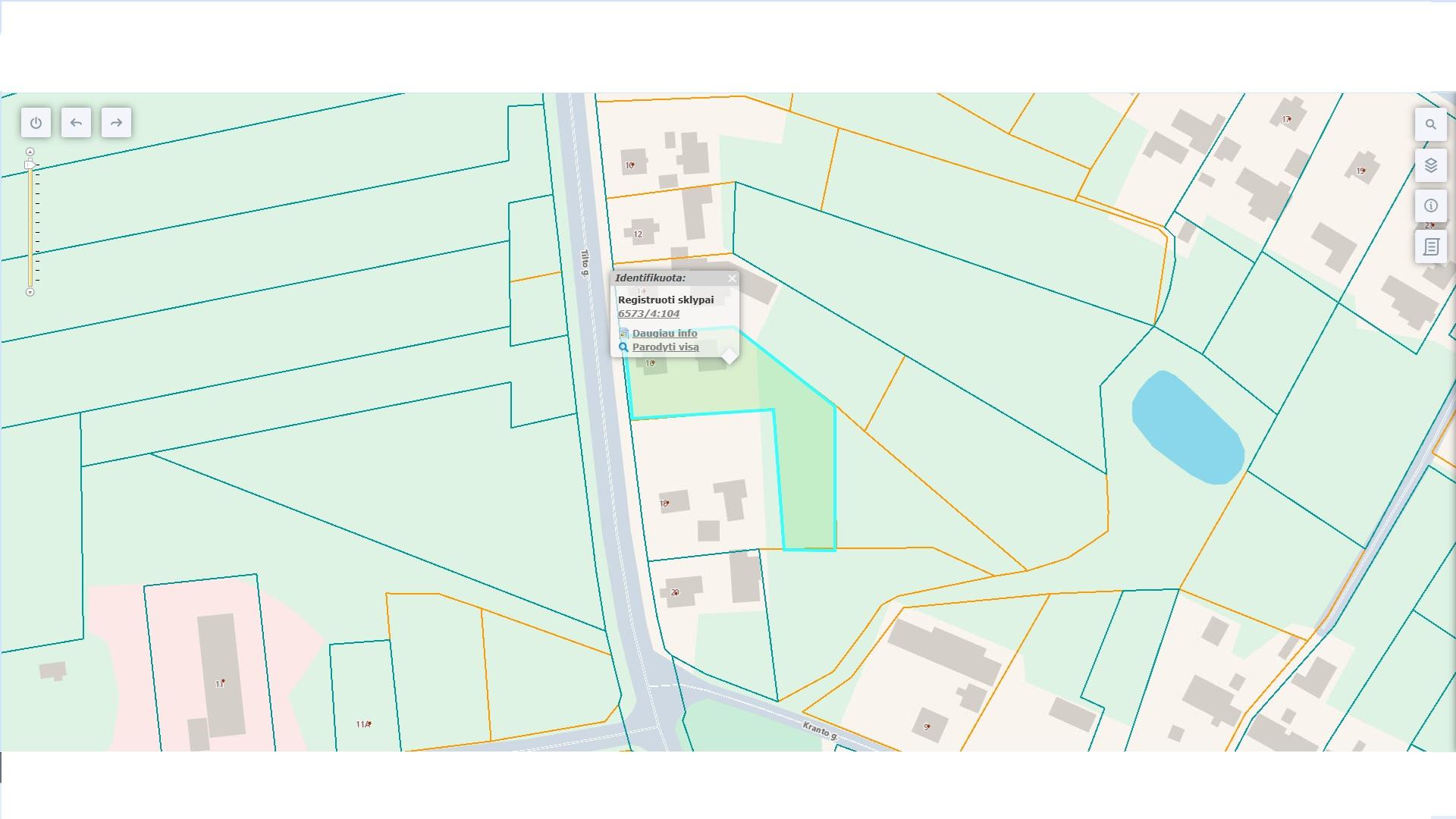Click house number 9 label
Viewport: 1456px width, 819px height.
927,726
